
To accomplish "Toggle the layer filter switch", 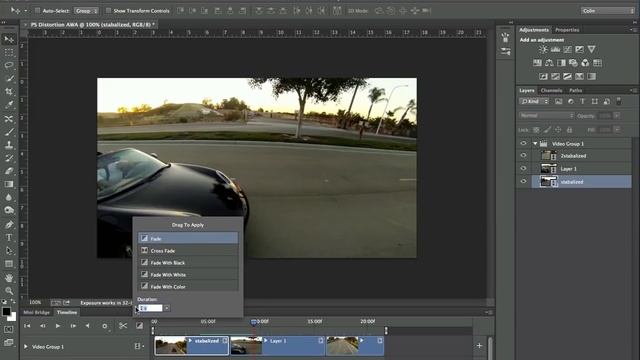I will click(x=619, y=101).
